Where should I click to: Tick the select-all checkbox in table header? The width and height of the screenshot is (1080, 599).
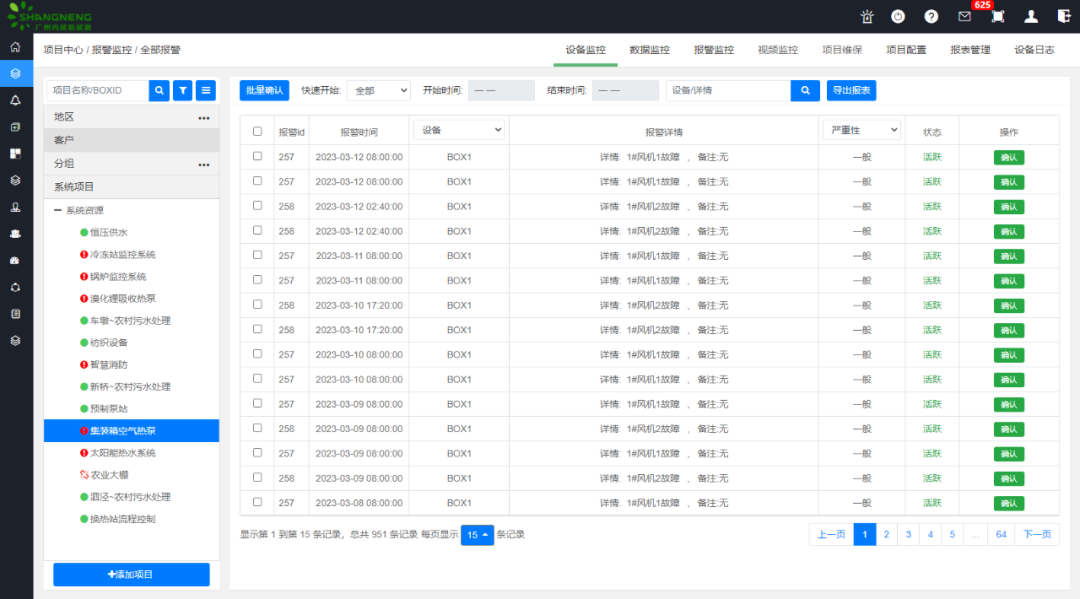click(x=257, y=131)
